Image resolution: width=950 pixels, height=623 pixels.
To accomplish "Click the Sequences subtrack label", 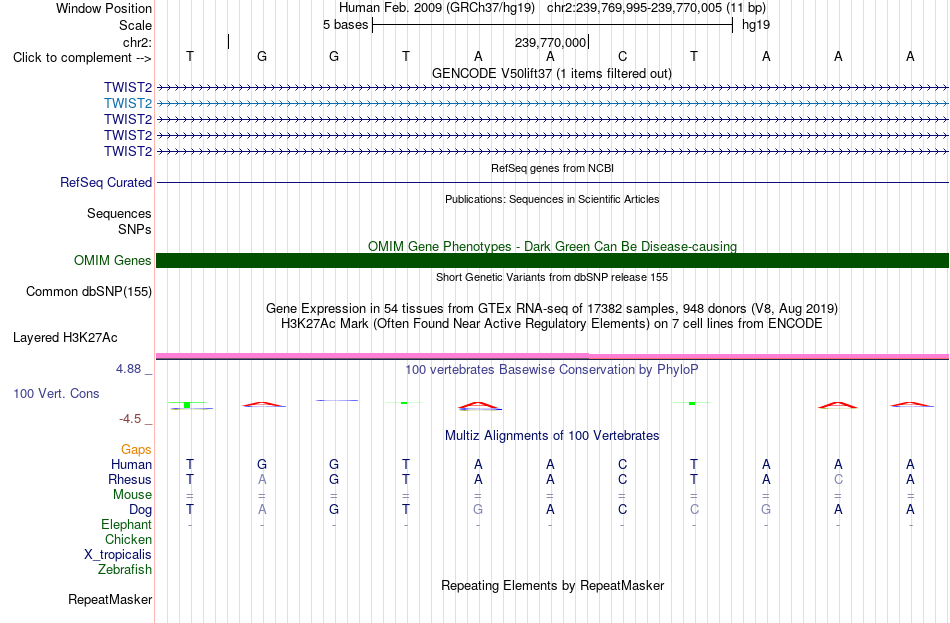I will pyautogui.click(x=119, y=213).
